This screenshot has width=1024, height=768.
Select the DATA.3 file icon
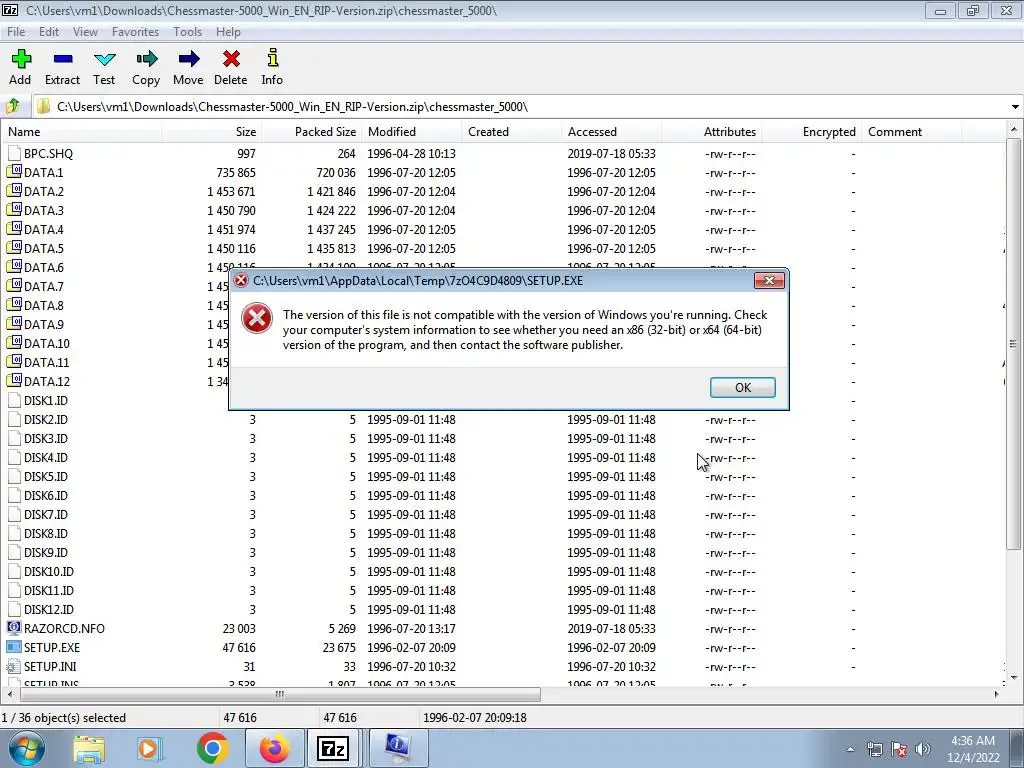tap(14, 210)
